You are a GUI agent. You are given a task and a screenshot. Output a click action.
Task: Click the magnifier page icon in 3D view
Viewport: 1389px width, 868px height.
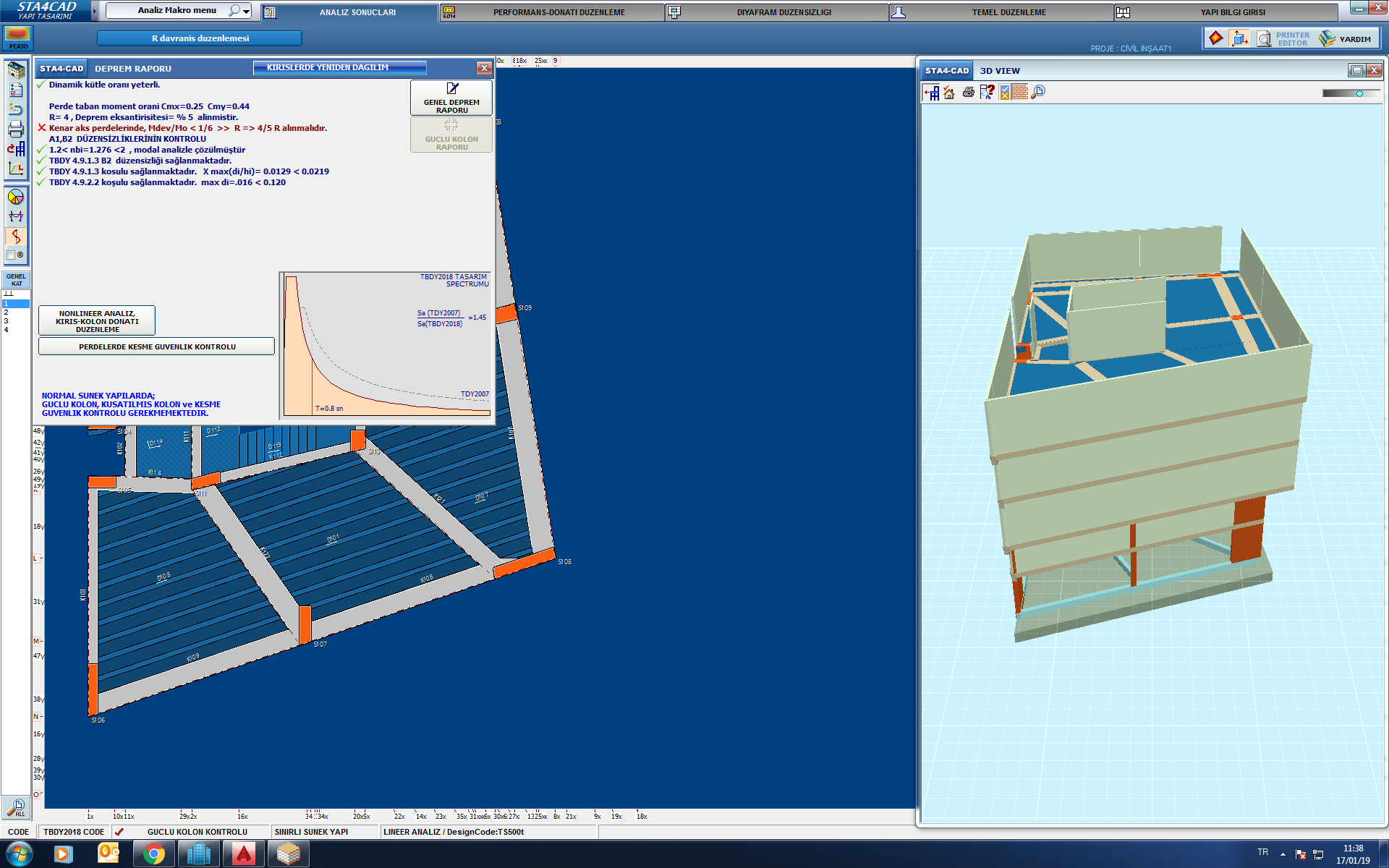(1038, 92)
